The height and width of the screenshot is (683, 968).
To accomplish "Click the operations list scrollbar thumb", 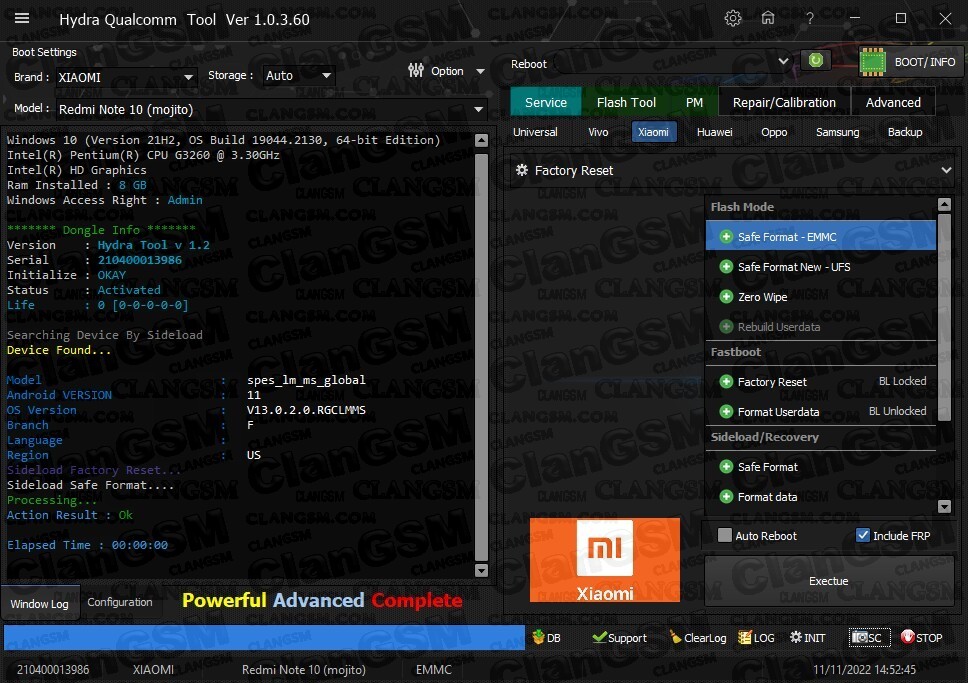I will tap(944, 317).
